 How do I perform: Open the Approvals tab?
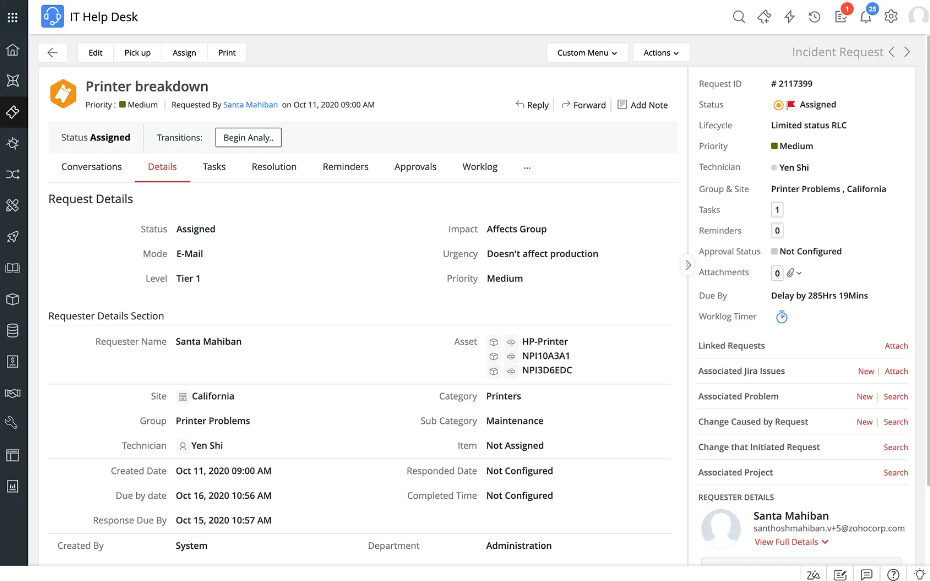coord(415,167)
